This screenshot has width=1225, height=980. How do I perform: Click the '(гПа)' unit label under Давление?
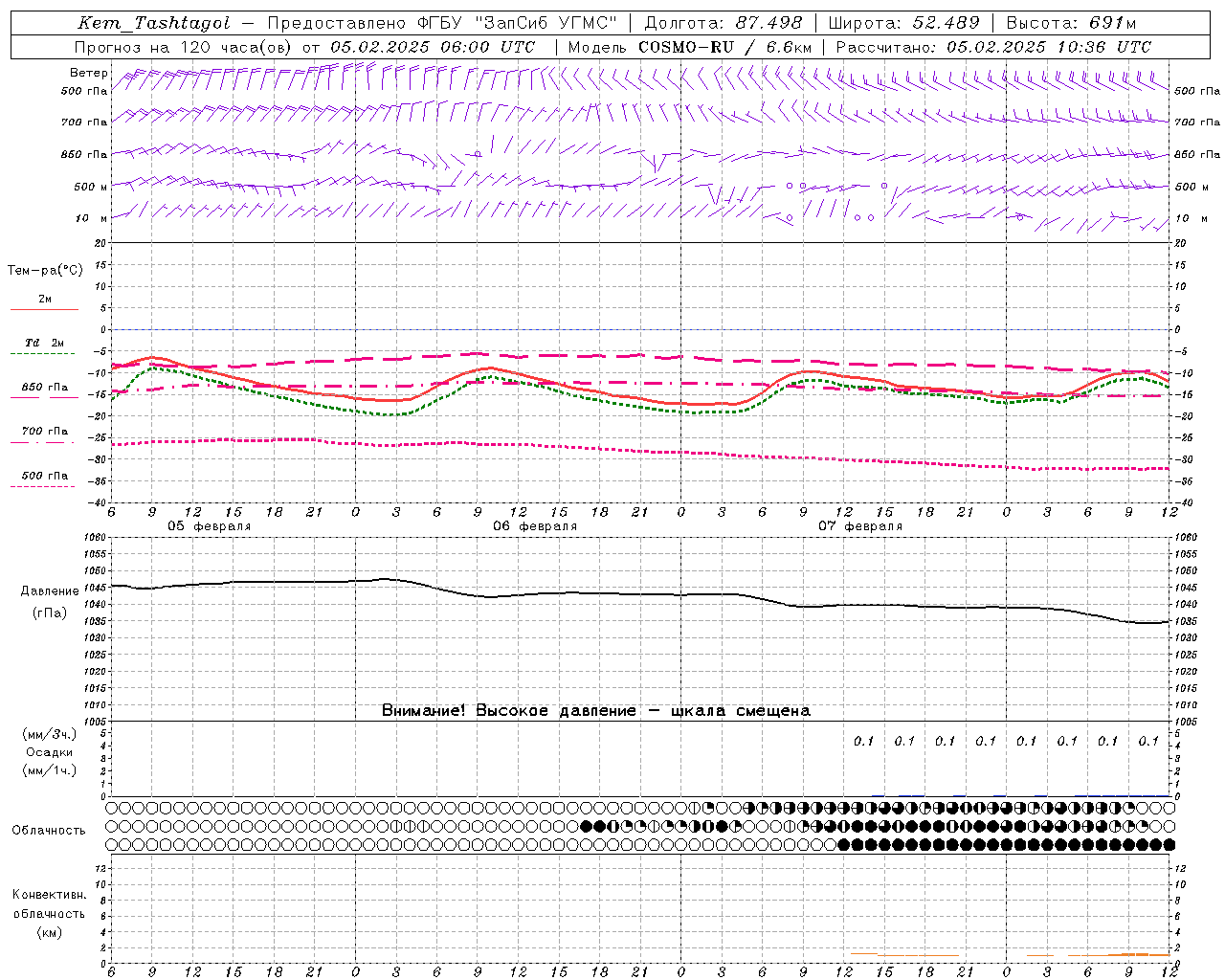tap(50, 613)
